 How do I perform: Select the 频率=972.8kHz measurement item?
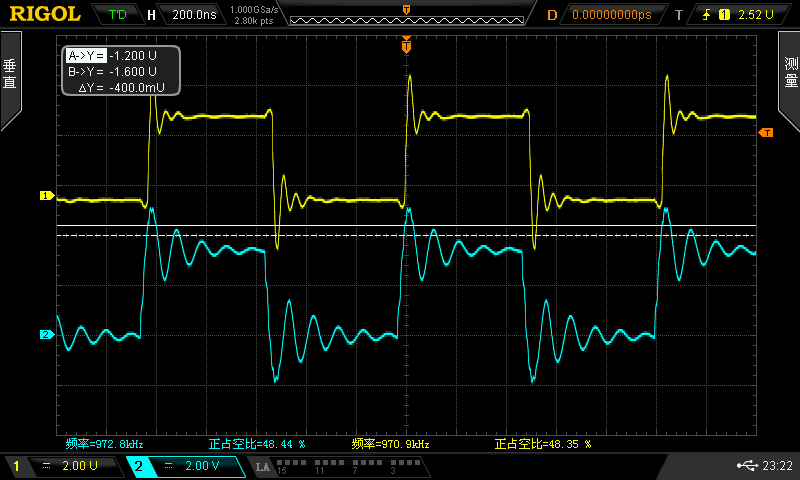(104, 443)
